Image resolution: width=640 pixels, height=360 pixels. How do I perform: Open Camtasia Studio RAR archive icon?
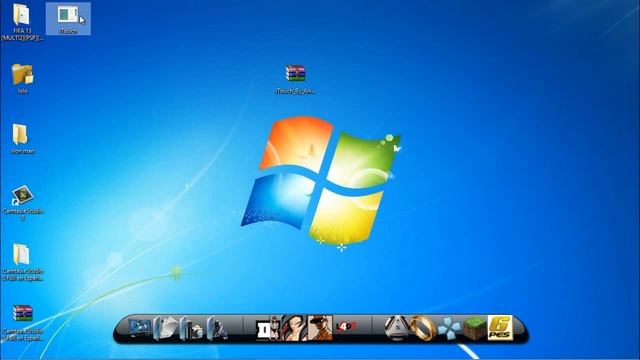[22, 313]
